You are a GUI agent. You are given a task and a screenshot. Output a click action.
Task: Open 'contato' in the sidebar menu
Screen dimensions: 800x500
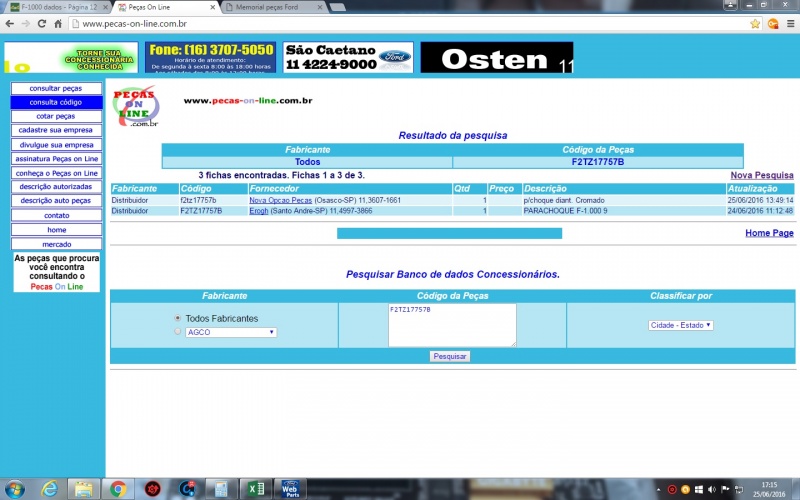coord(56,215)
